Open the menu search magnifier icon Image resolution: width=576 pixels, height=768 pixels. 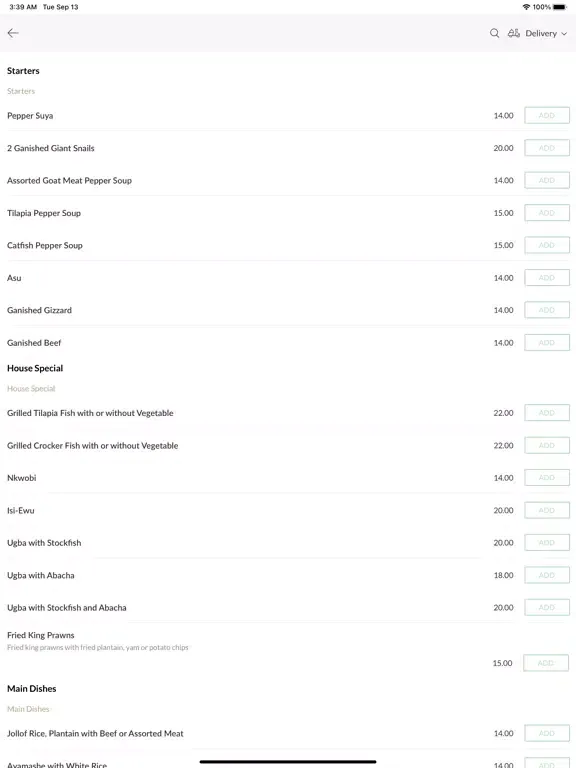tap(494, 33)
